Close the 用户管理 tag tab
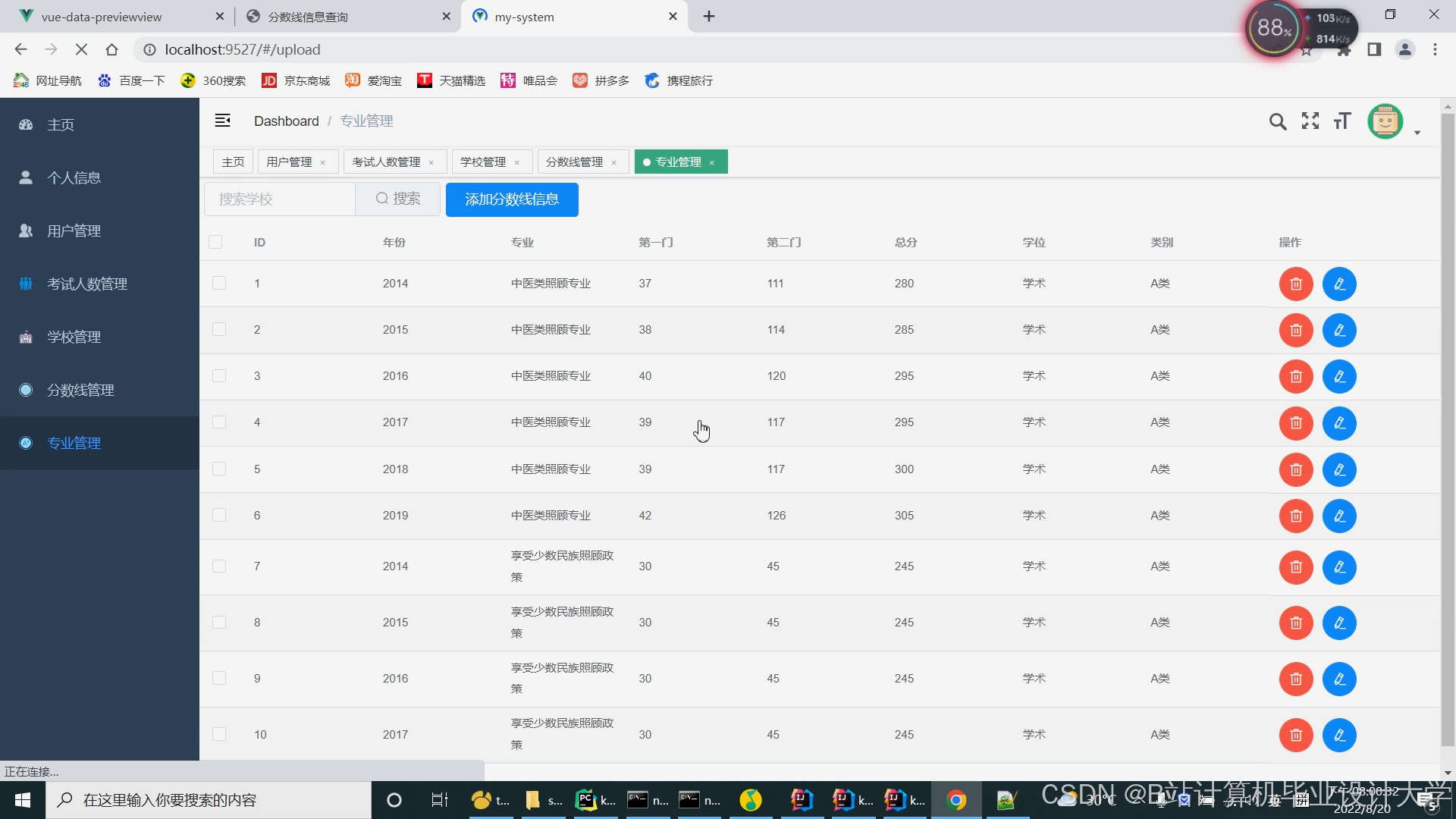This screenshot has height=819, width=1456. (x=322, y=163)
